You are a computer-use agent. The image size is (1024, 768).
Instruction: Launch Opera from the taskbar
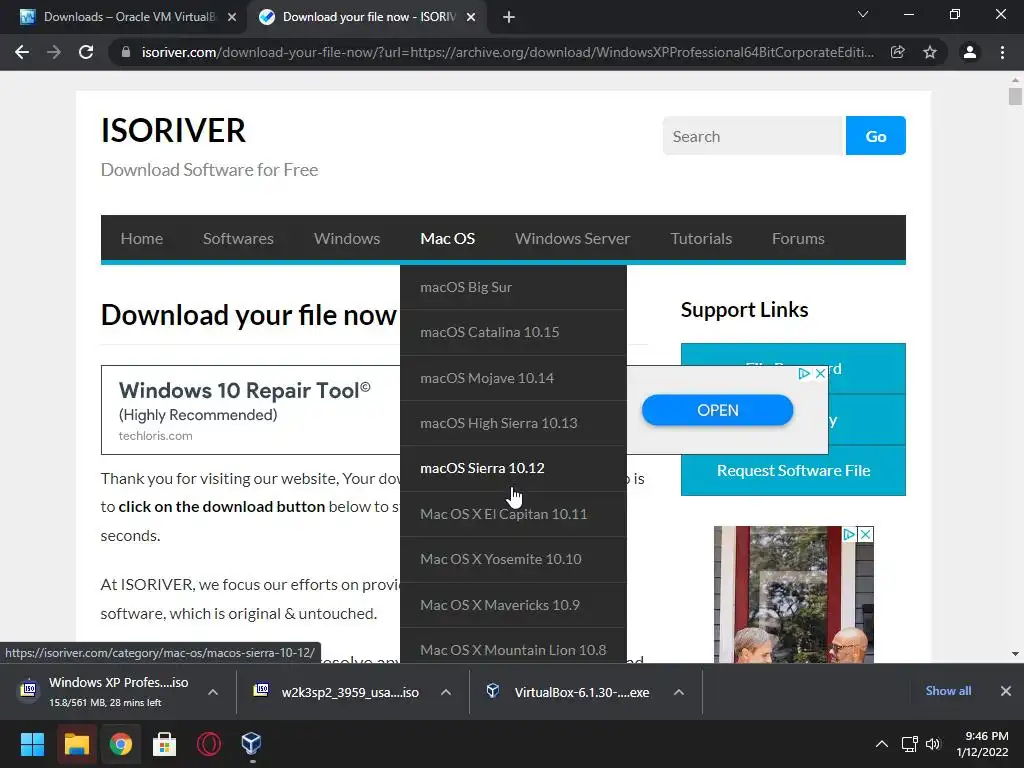[208, 744]
